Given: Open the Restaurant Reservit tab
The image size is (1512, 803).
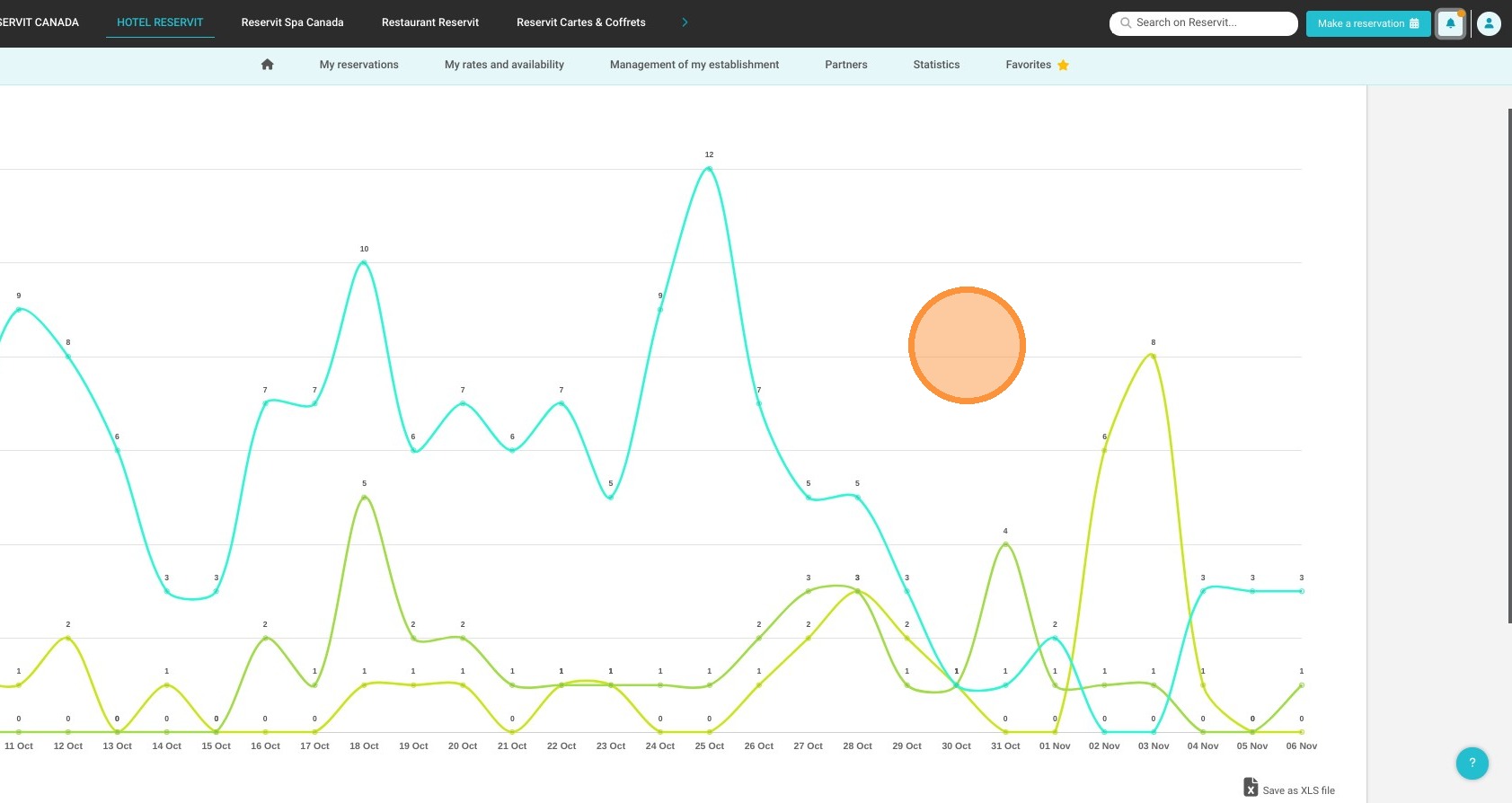Looking at the screenshot, I should [x=430, y=22].
